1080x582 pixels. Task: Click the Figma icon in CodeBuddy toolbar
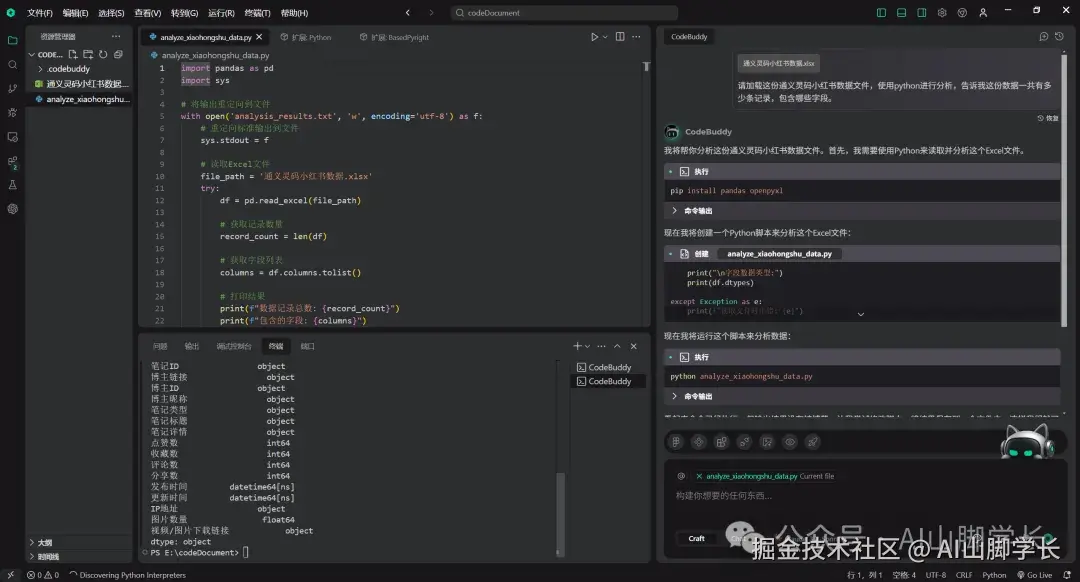click(x=676, y=442)
